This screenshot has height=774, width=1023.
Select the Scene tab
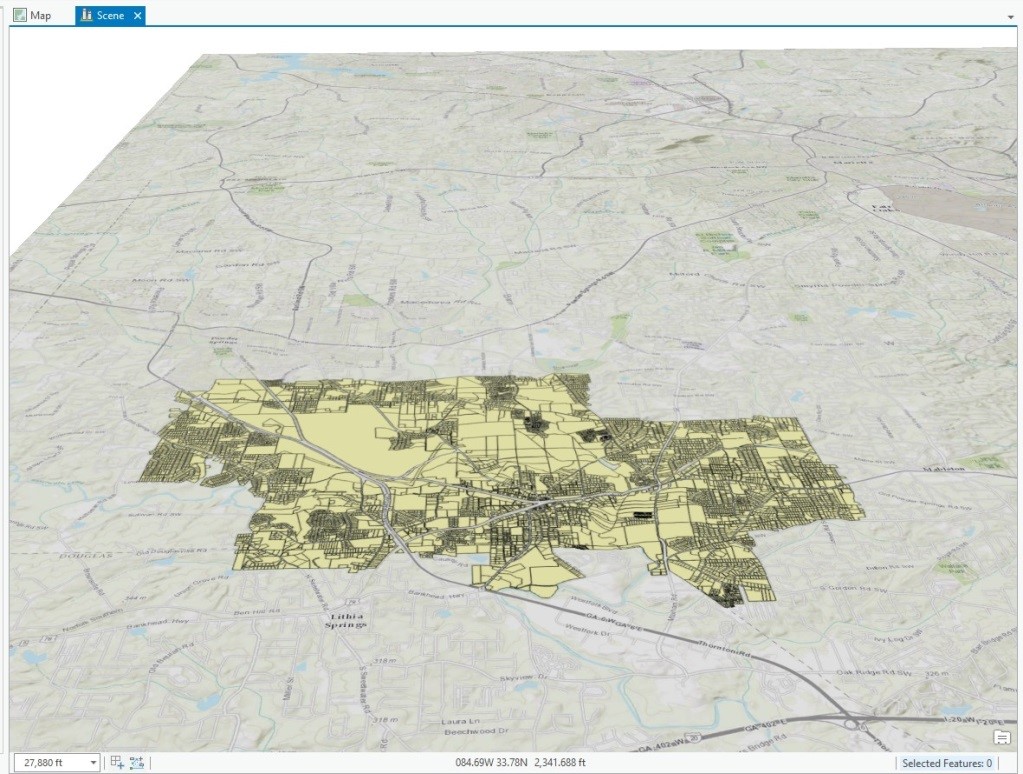103,16
